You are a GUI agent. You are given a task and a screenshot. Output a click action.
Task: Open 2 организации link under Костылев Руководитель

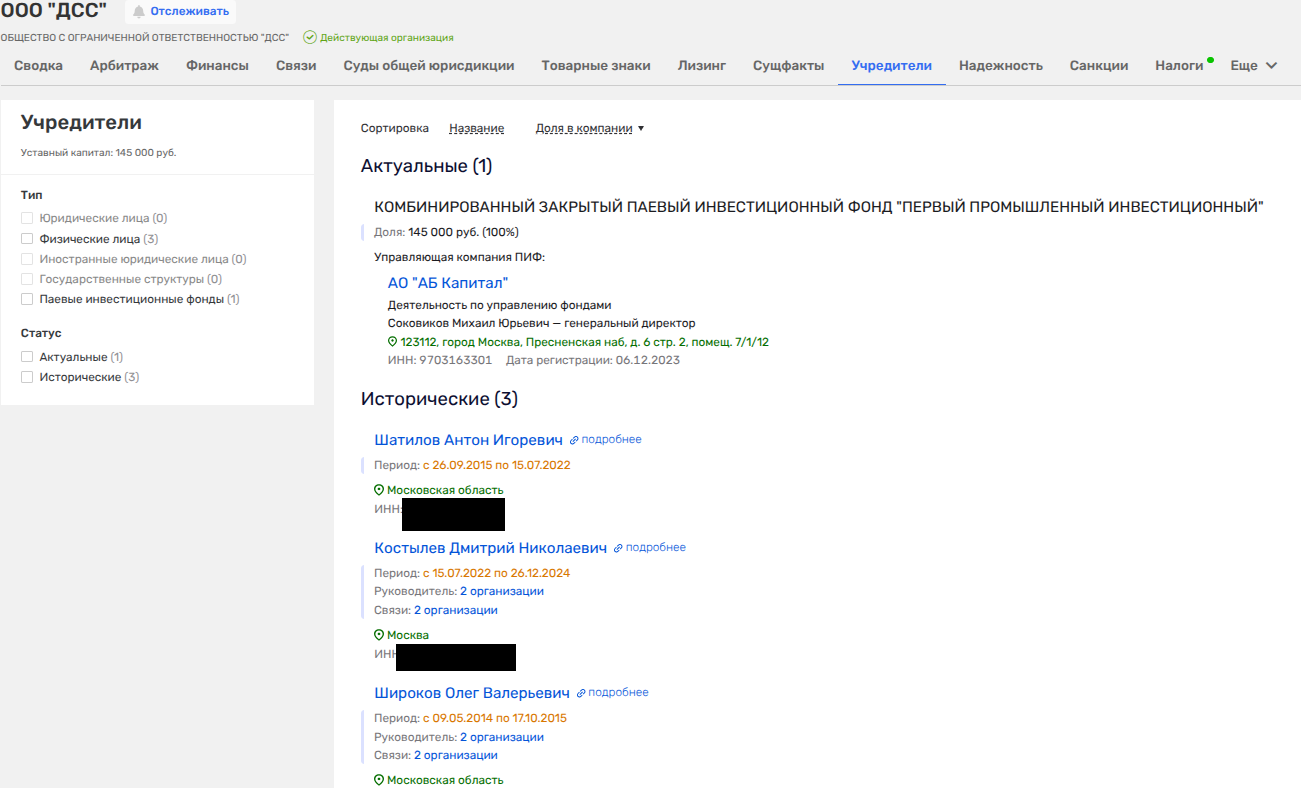501,591
